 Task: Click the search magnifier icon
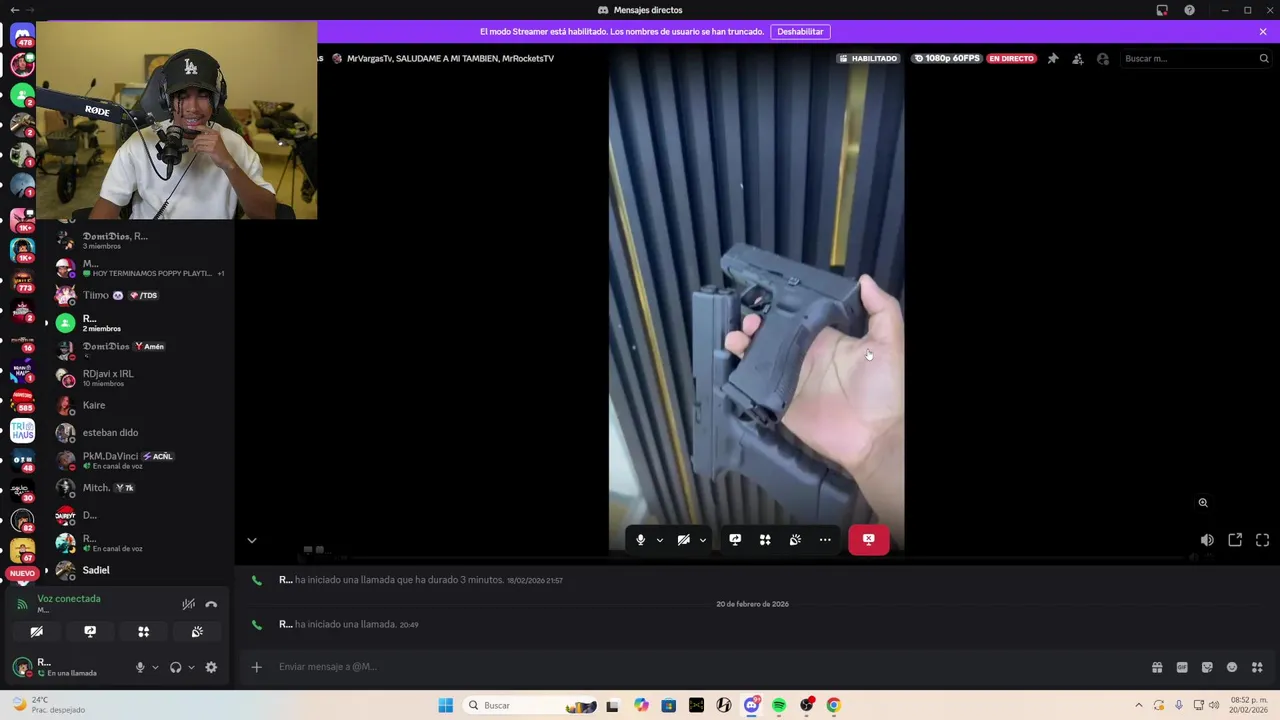click(x=1264, y=59)
